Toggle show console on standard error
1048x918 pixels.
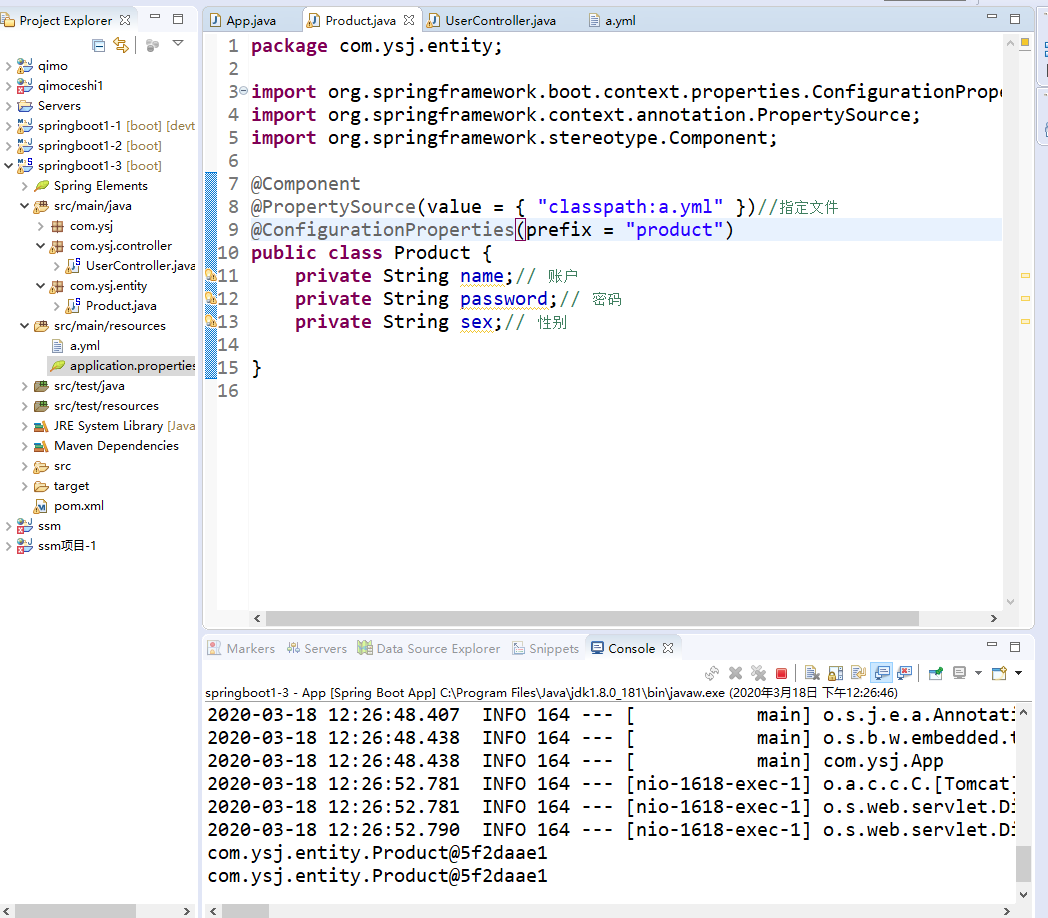click(x=905, y=673)
